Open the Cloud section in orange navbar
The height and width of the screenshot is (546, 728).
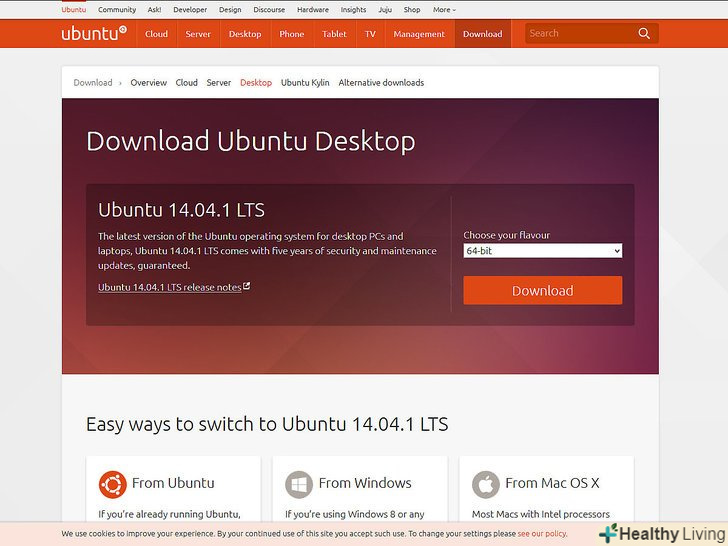tap(156, 34)
